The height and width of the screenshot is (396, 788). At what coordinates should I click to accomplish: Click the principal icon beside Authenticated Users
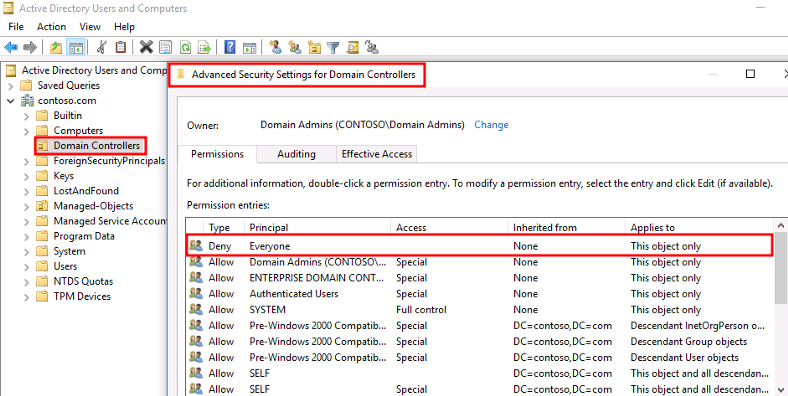pos(196,294)
